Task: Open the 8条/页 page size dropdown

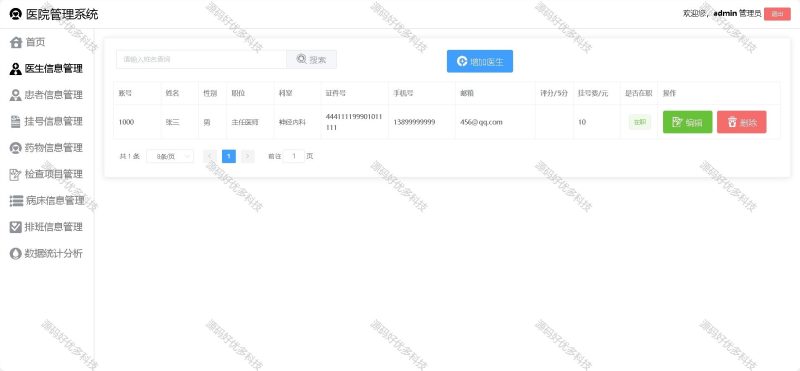Action: [170, 156]
